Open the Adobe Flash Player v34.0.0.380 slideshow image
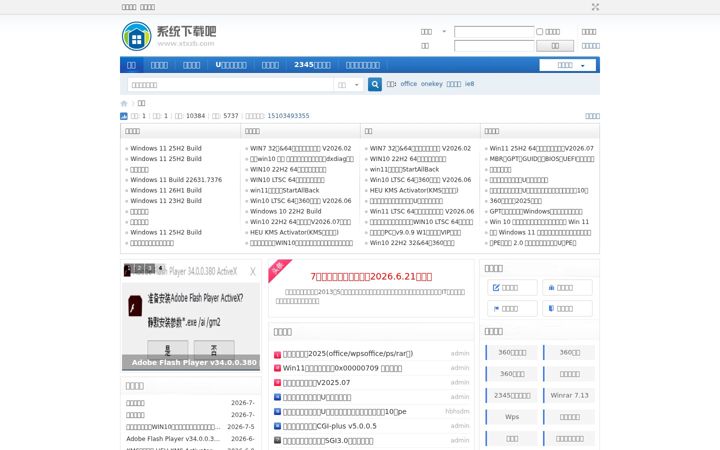The width and height of the screenshot is (720, 450). pos(191,315)
